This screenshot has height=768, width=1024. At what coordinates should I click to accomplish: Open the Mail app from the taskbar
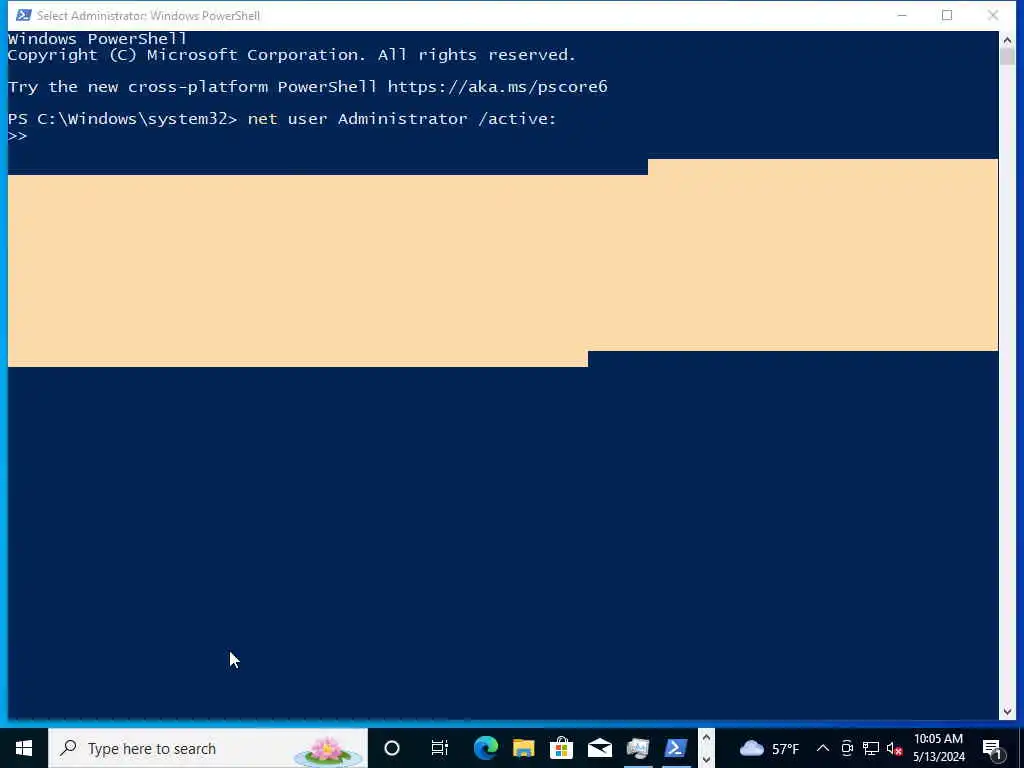[600, 748]
